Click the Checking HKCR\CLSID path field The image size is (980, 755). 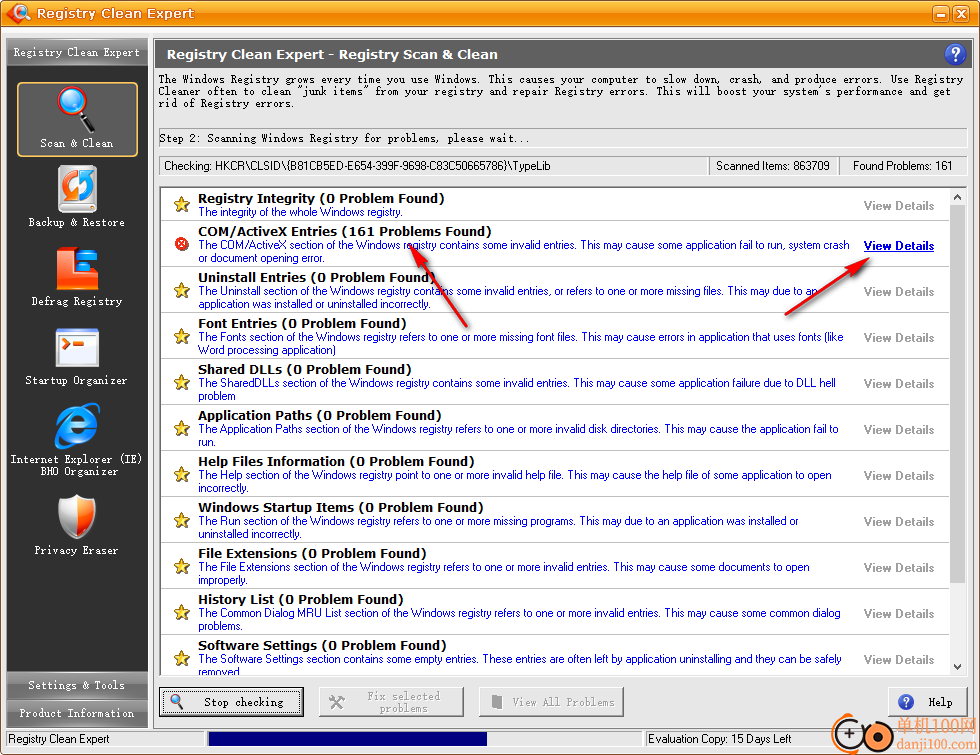433,166
